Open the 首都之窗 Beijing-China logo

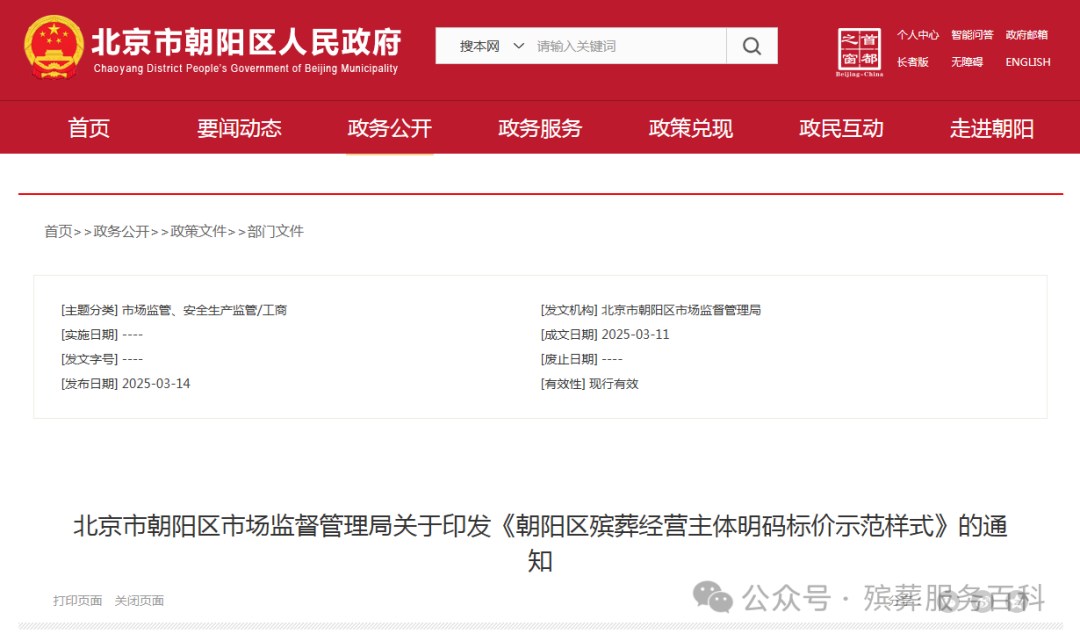859,50
